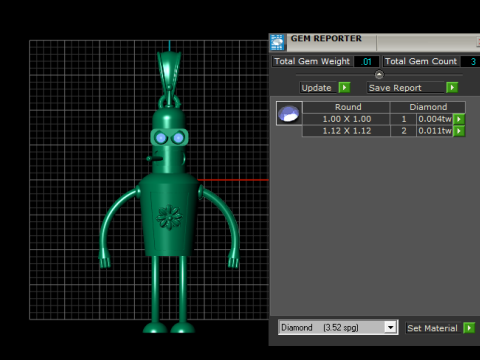This screenshot has height=360, width=480.
Task: Select the round gem thumbnail
Action: tap(289, 113)
